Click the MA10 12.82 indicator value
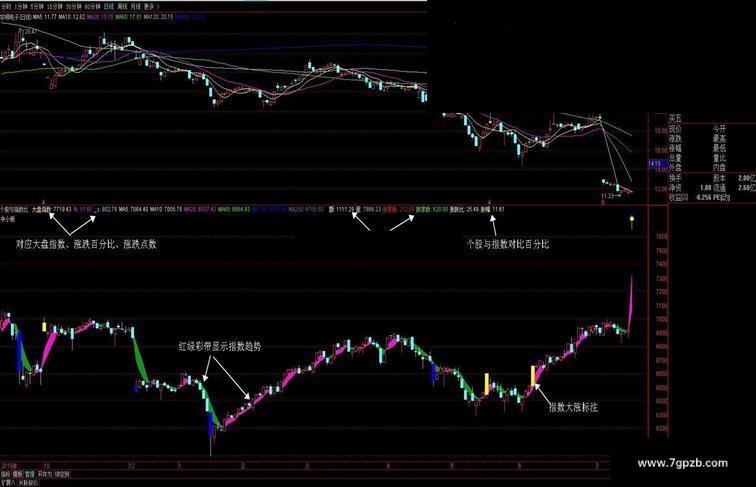Viewport: 756px width, 487px height. [x=71, y=17]
